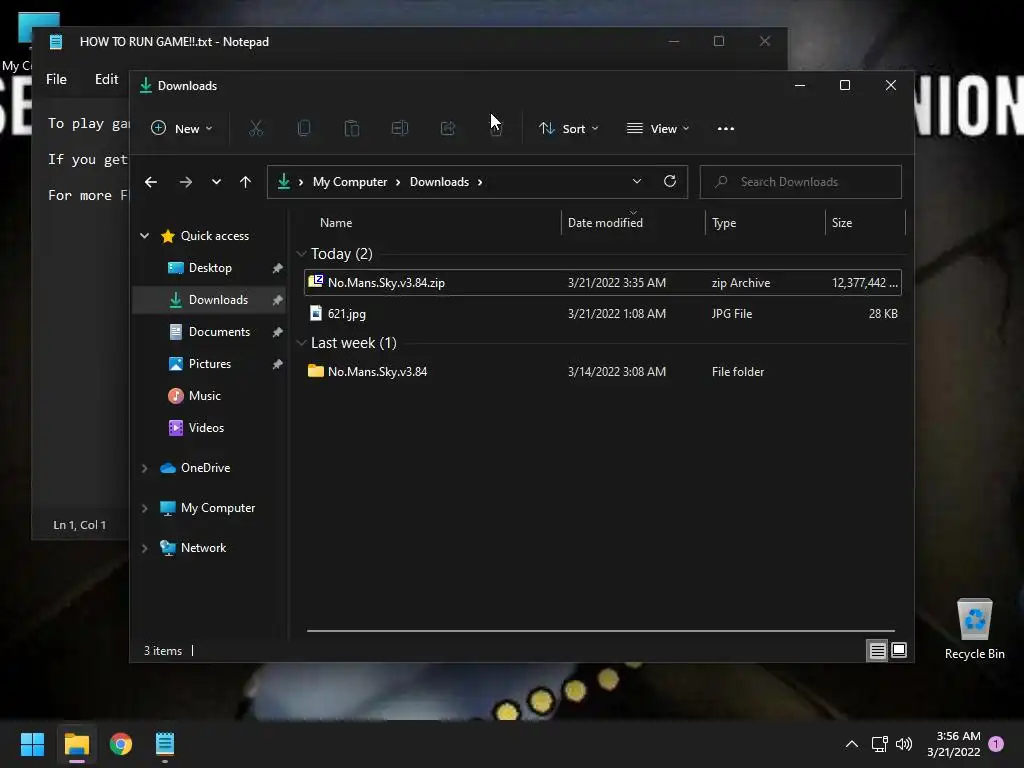Sort by the Type column header
Viewport: 1024px width, 768px height.
724,222
